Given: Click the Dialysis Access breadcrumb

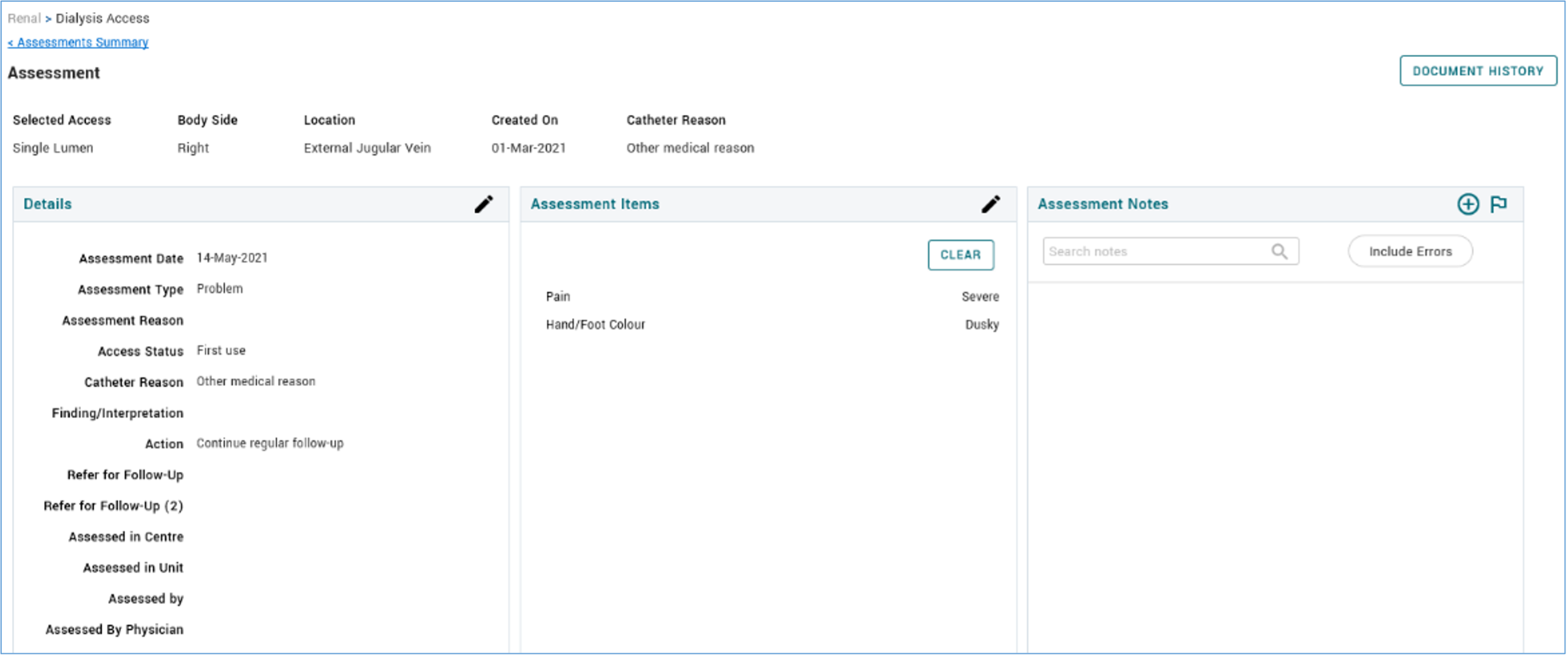Looking at the screenshot, I should click(102, 18).
